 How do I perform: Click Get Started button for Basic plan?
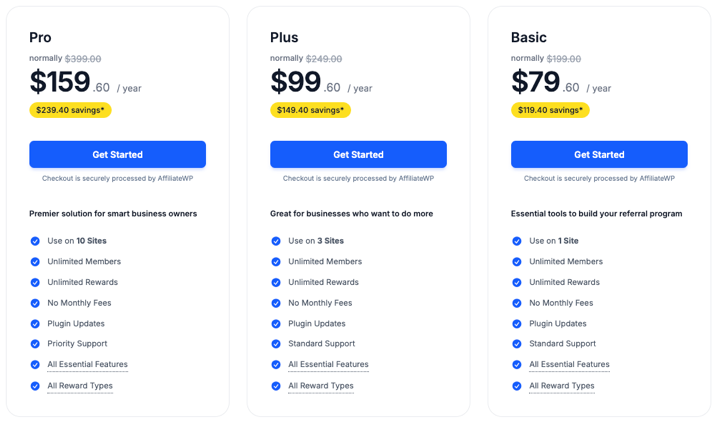click(x=599, y=154)
